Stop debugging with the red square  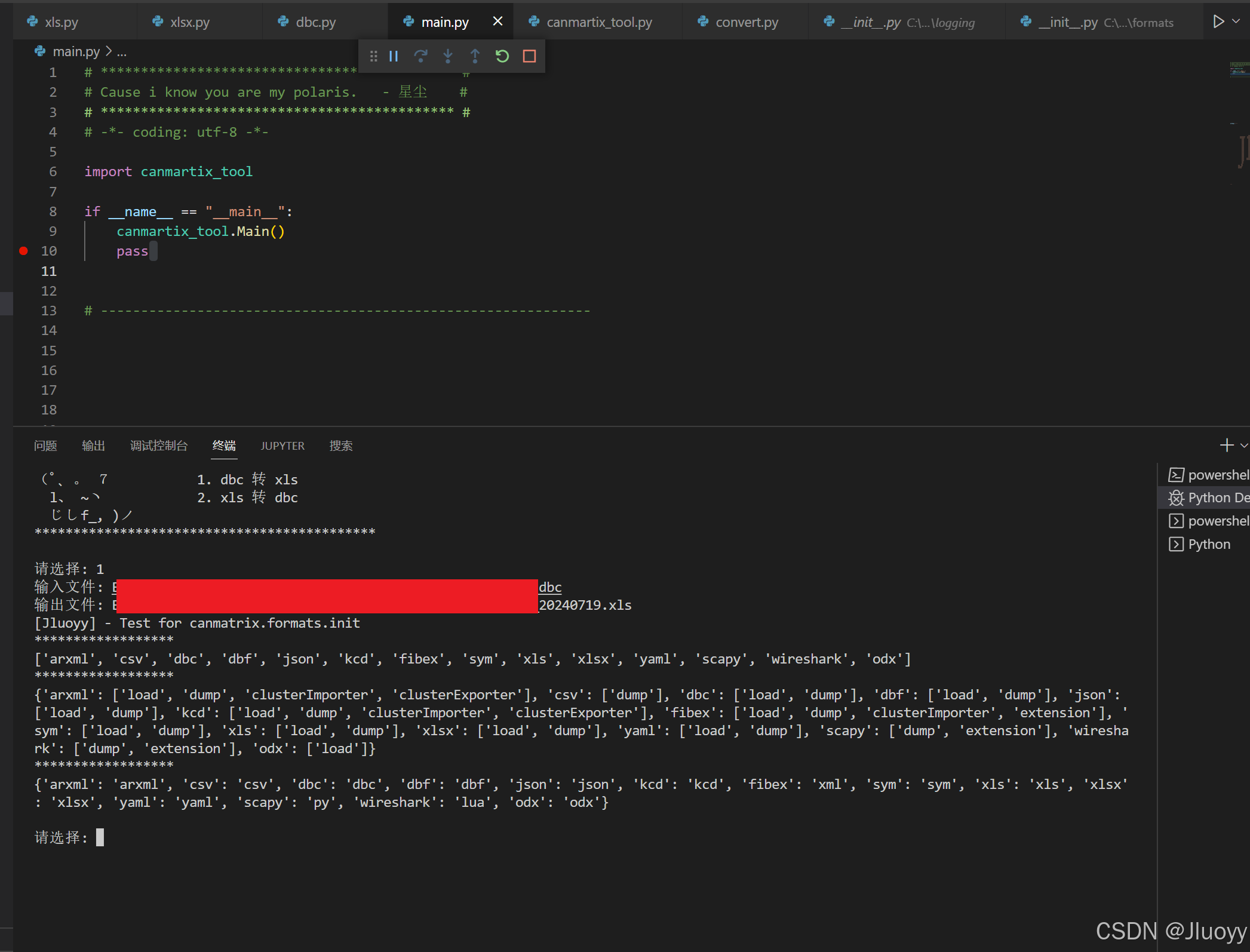click(x=529, y=56)
